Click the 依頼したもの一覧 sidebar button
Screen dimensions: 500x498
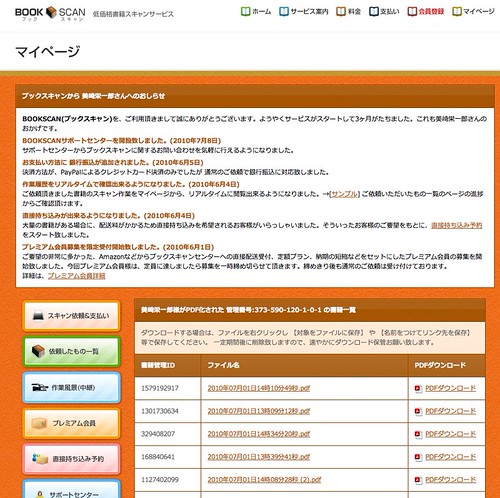(x=71, y=351)
